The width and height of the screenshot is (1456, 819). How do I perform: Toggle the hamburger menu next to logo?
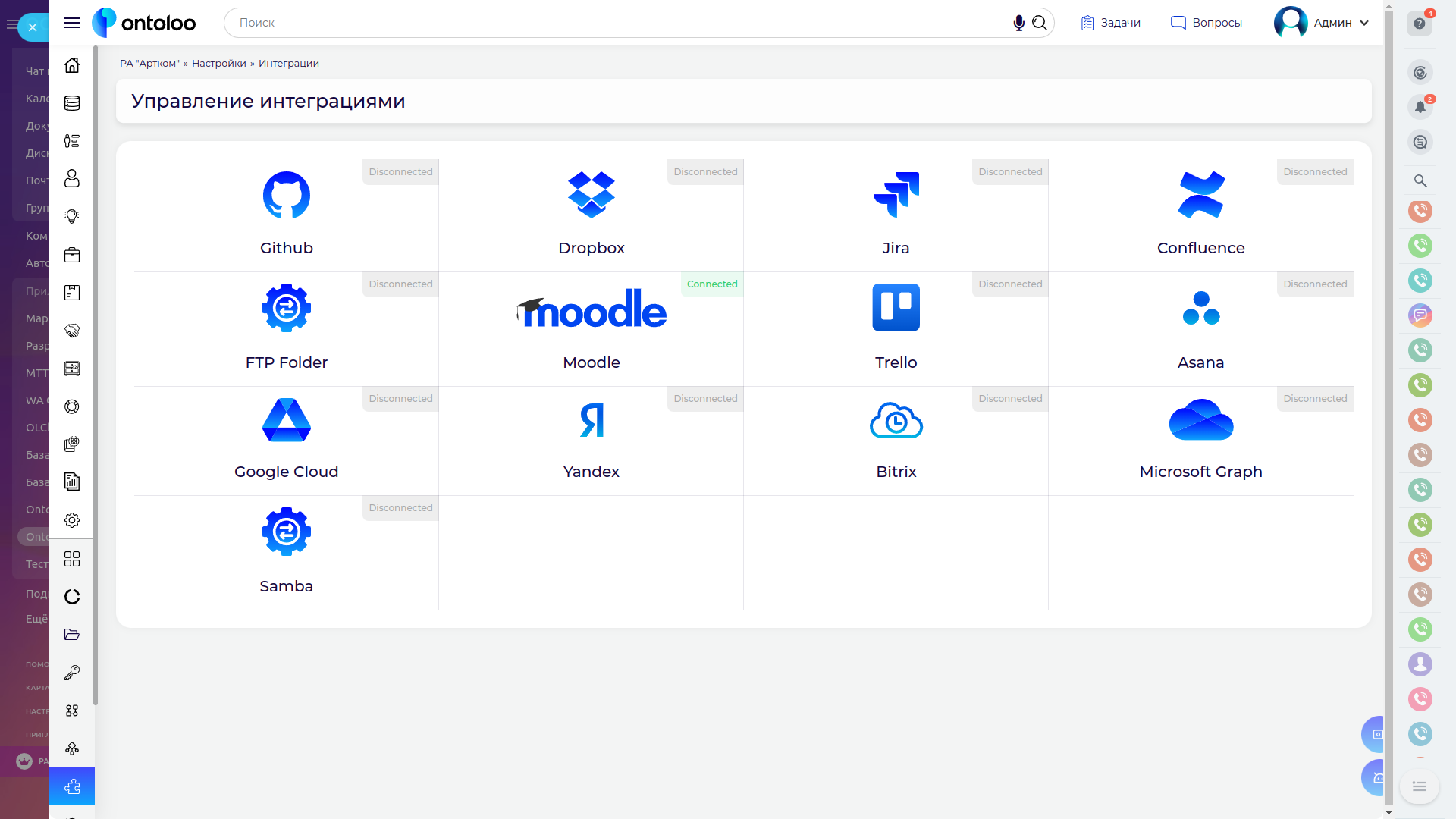(72, 23)
